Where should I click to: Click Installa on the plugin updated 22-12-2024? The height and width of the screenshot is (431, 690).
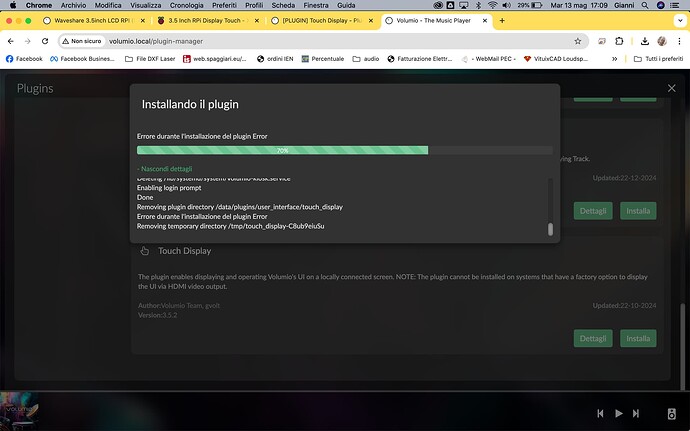click(x=638, y=211)
